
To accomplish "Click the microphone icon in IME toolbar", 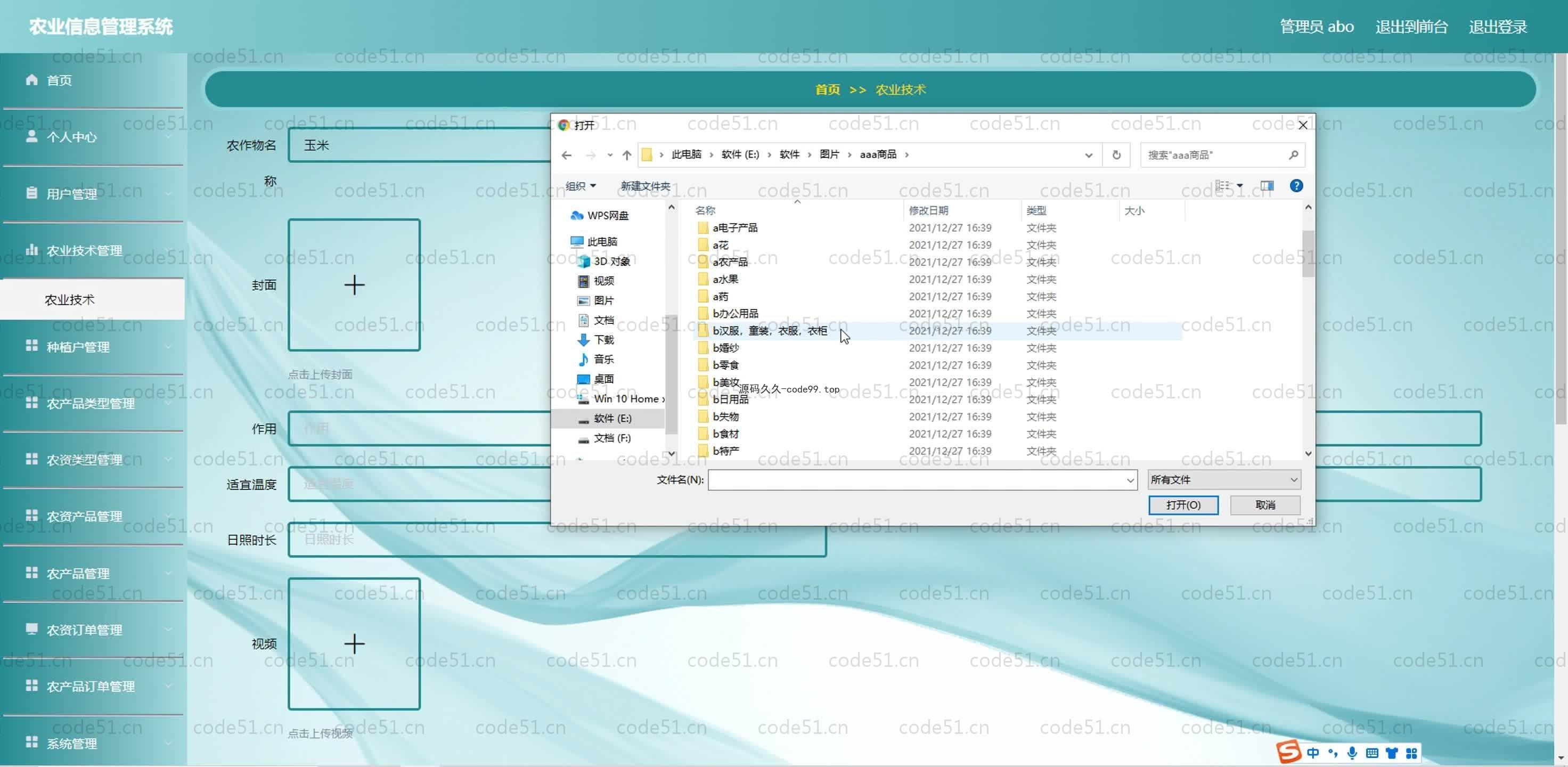I will point(1352,753).
